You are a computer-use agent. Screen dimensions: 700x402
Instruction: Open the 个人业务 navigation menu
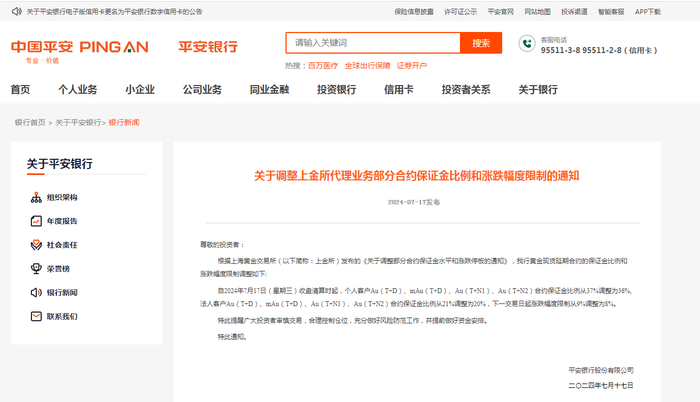(78, 90)
